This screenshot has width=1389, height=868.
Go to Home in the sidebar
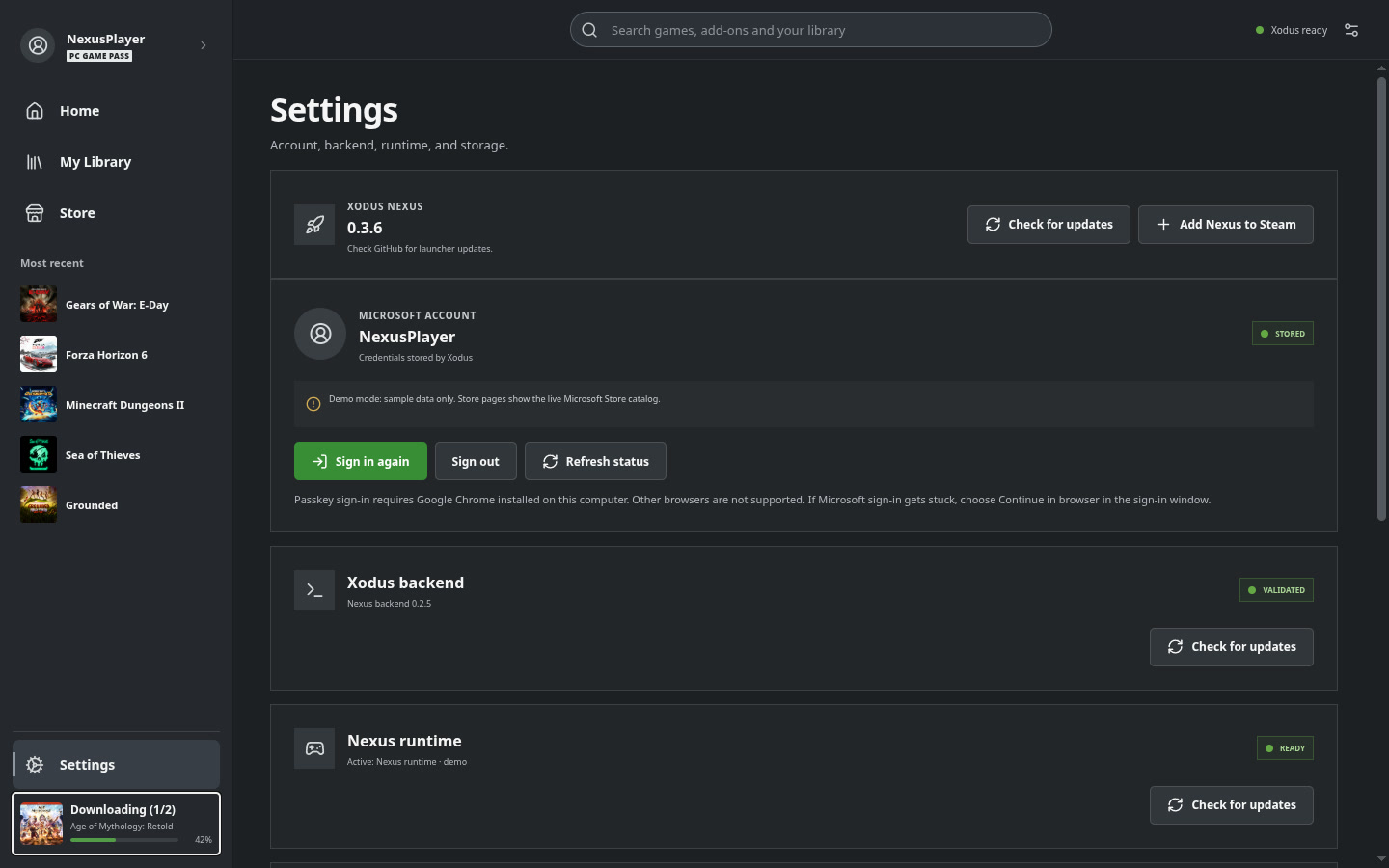coord(116,111)
